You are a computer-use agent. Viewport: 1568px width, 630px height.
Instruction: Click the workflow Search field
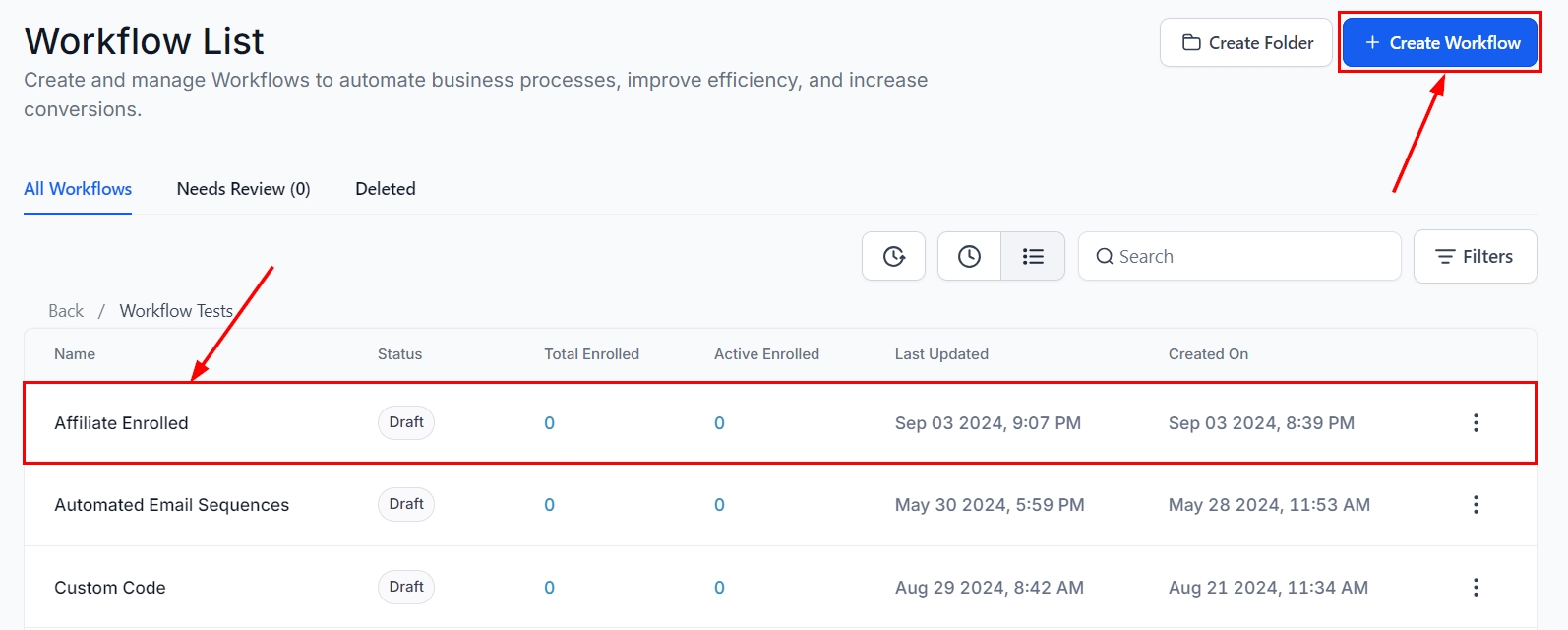click(x=1249, y=257)
